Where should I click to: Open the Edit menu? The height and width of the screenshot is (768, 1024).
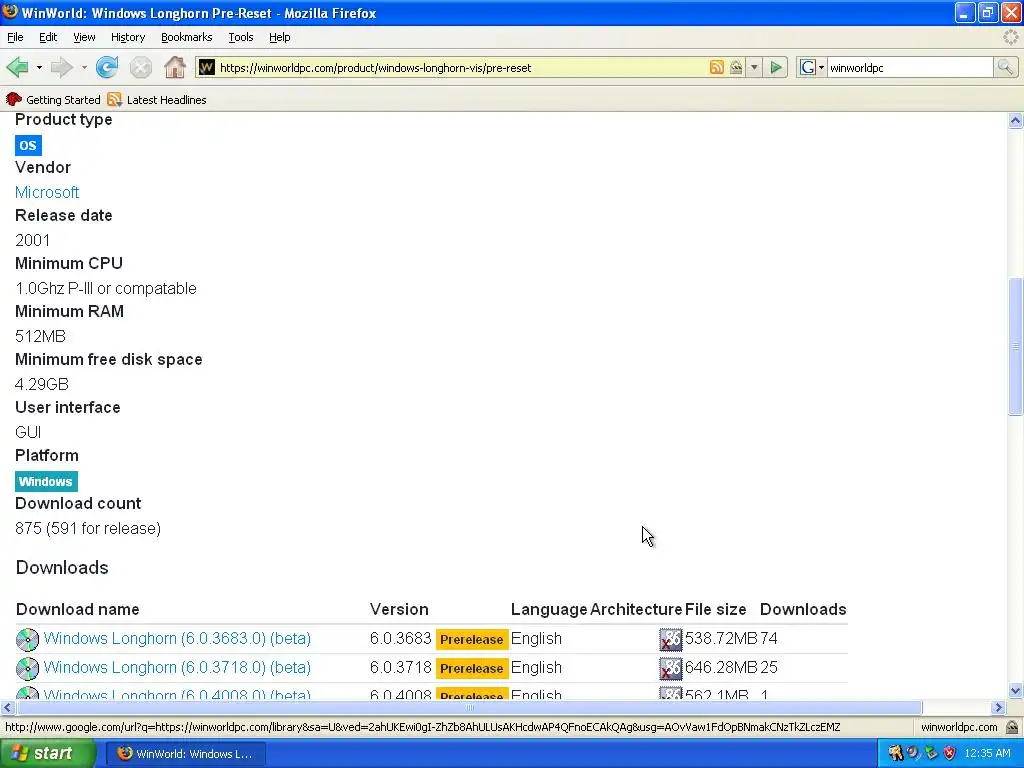tap(48, 37)
